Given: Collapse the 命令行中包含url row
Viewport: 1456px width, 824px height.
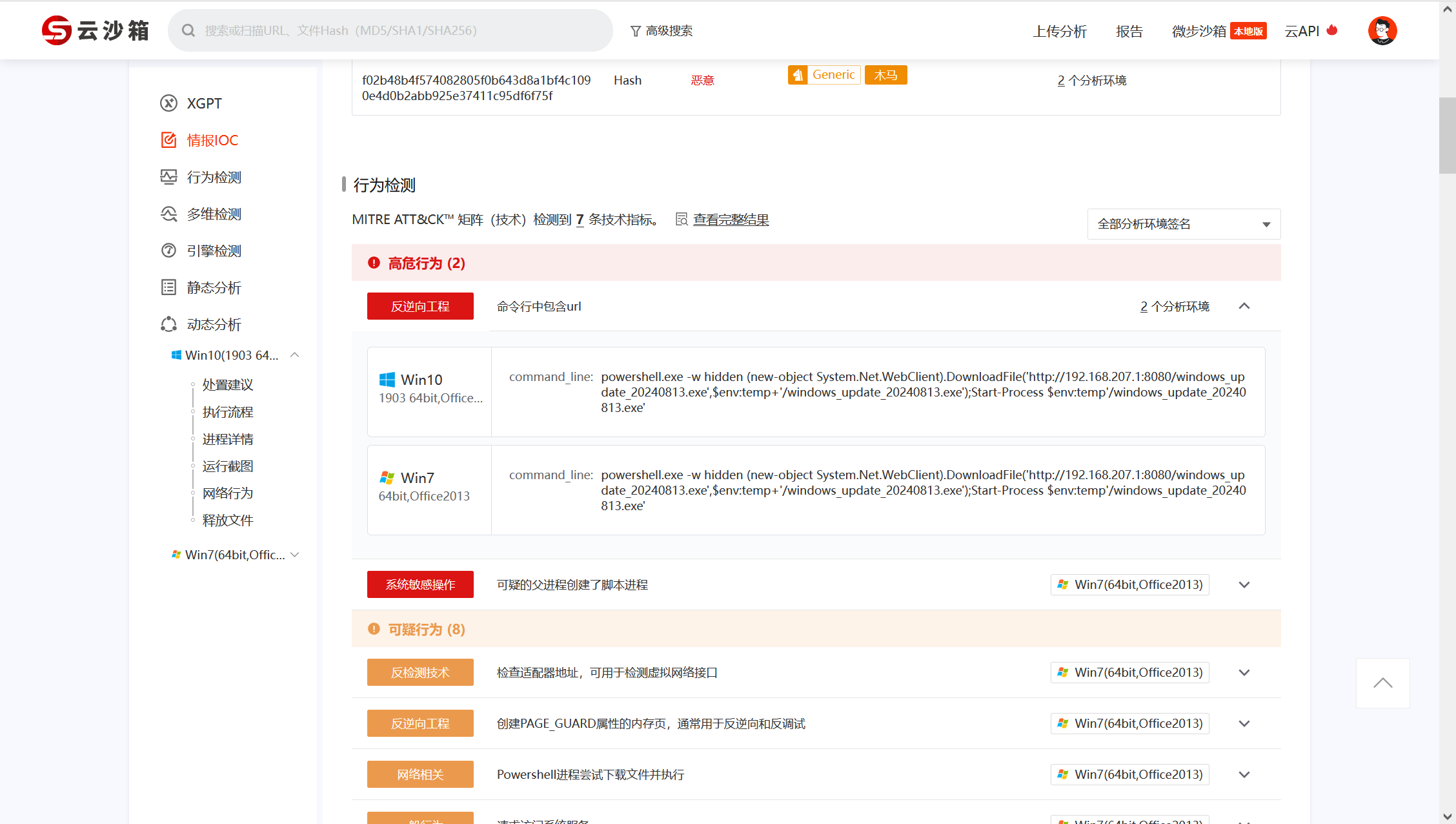Looking at the screenshot, I should click(1244, 306).
